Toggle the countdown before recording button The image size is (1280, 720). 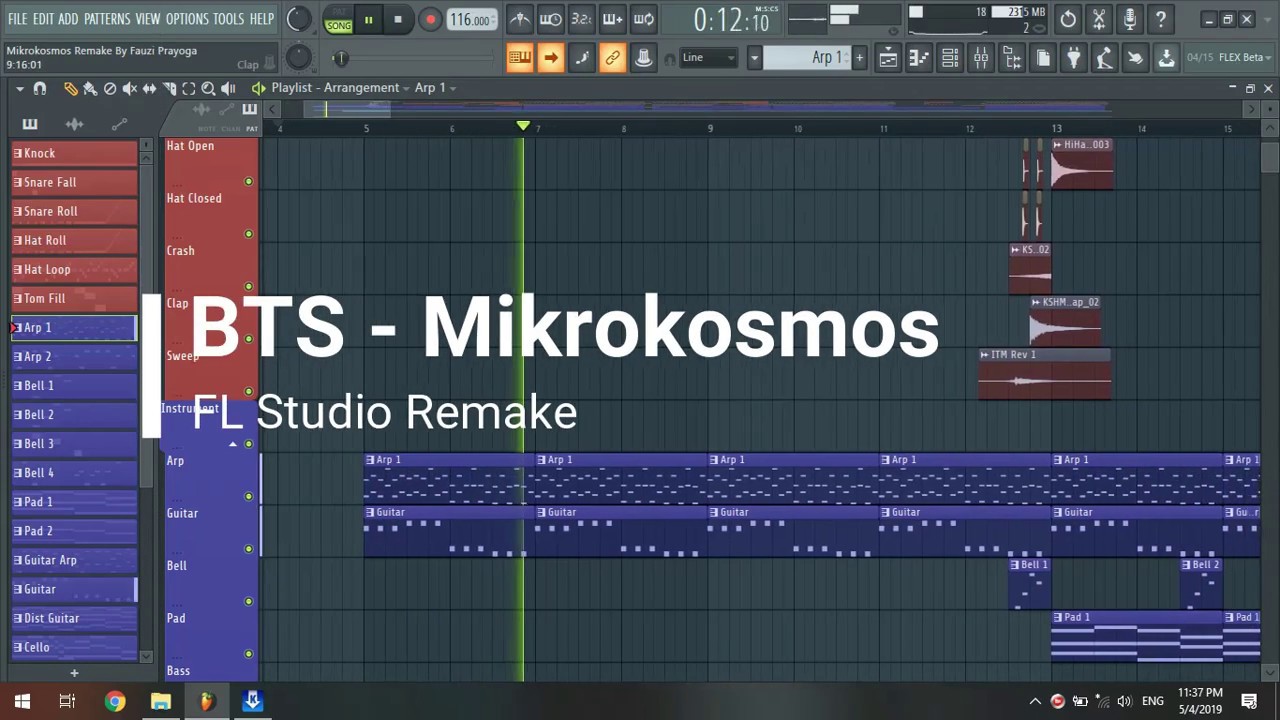(582, 19)
